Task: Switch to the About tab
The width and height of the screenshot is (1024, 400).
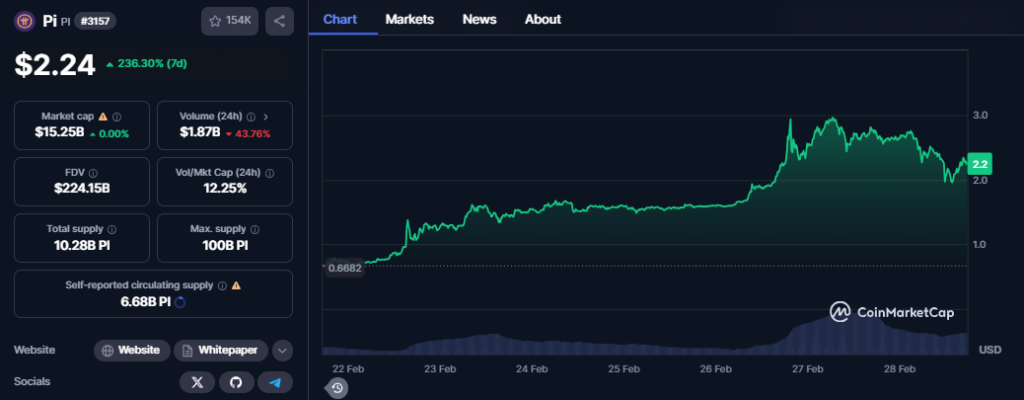Action: point(543,19)
